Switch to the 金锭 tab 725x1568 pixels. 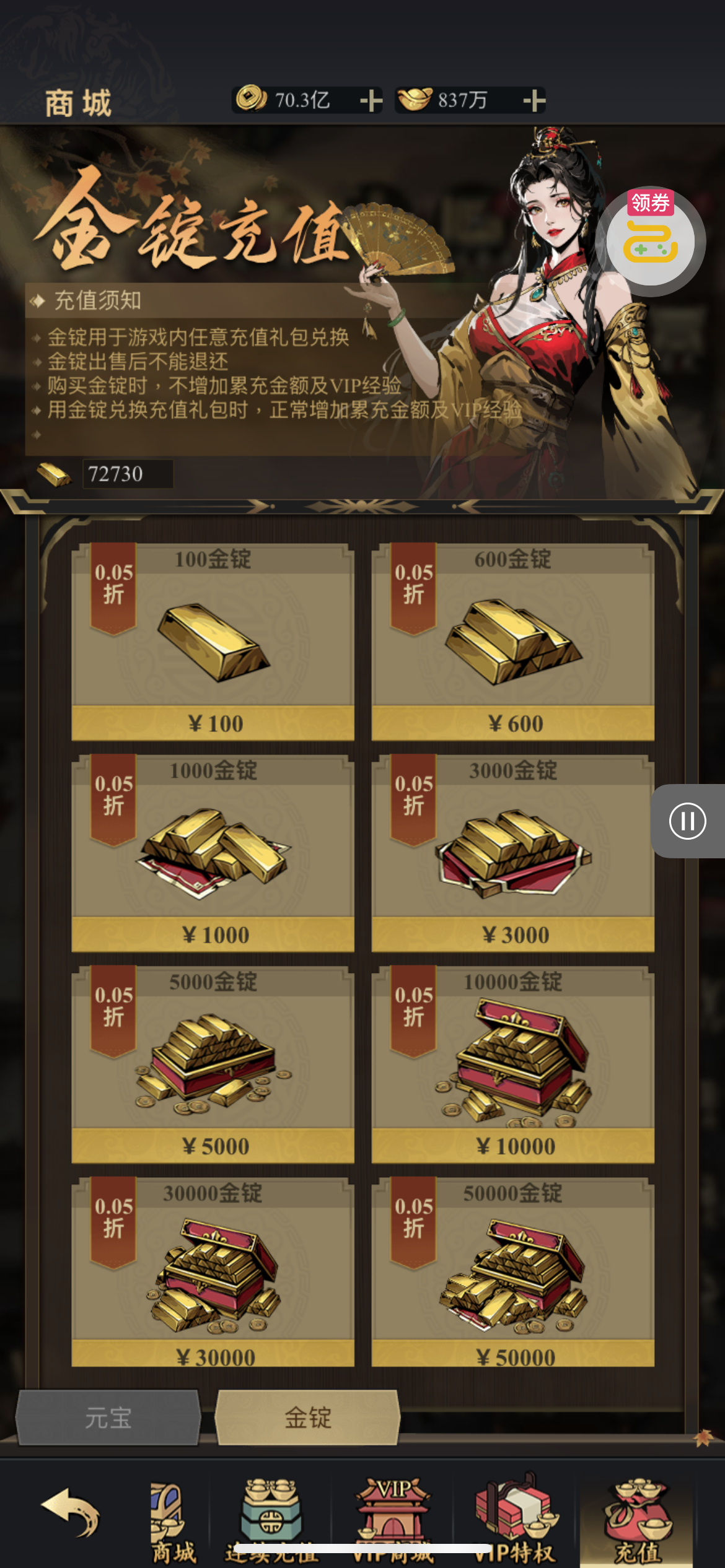click(x=307, y=1418)
